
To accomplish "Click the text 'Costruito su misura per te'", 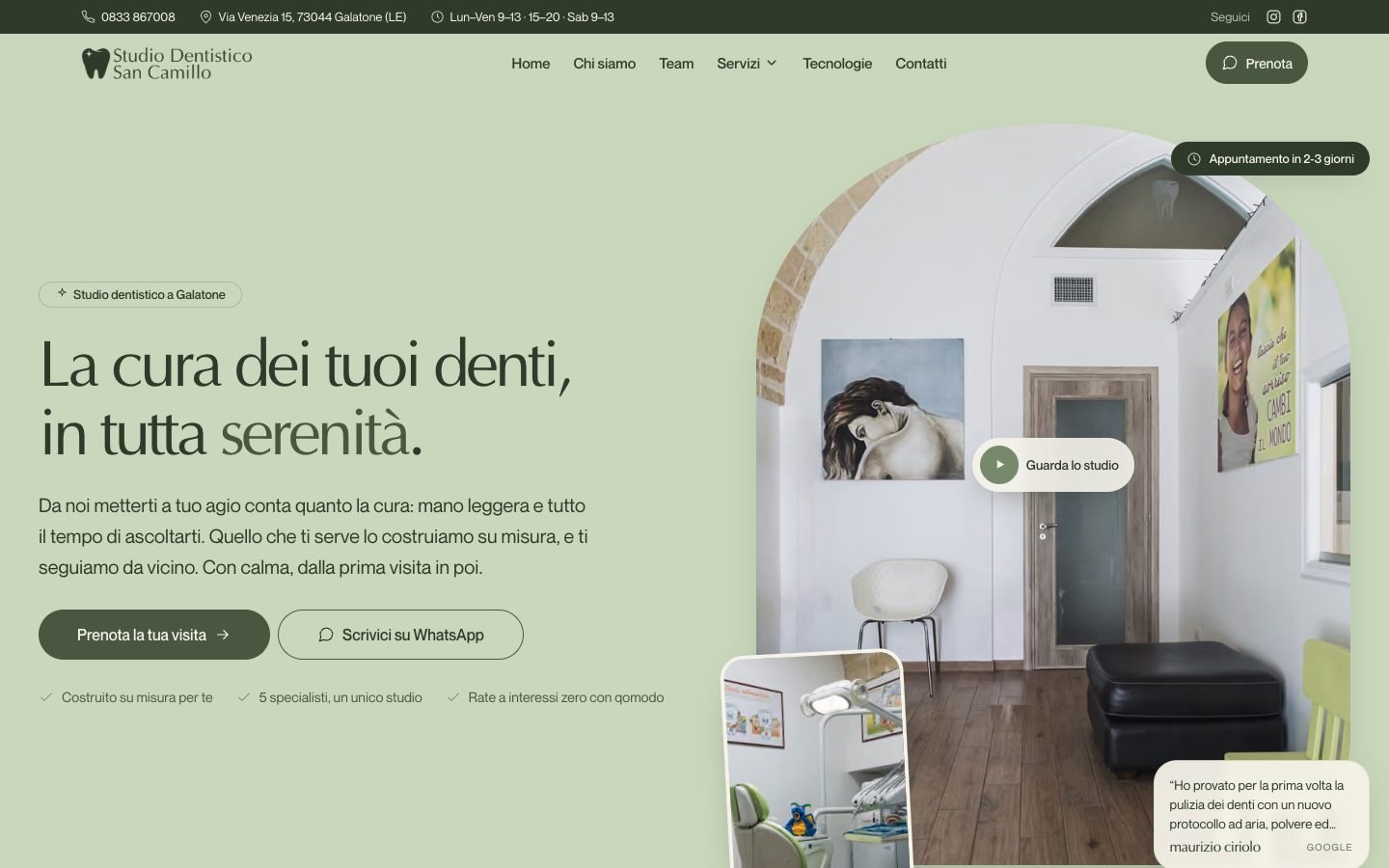I will [x=137, y=697].
